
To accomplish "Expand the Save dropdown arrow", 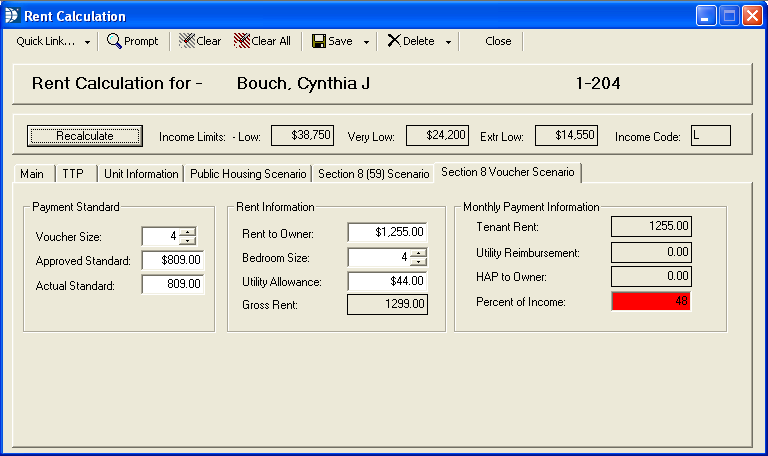I will [366, 42].
